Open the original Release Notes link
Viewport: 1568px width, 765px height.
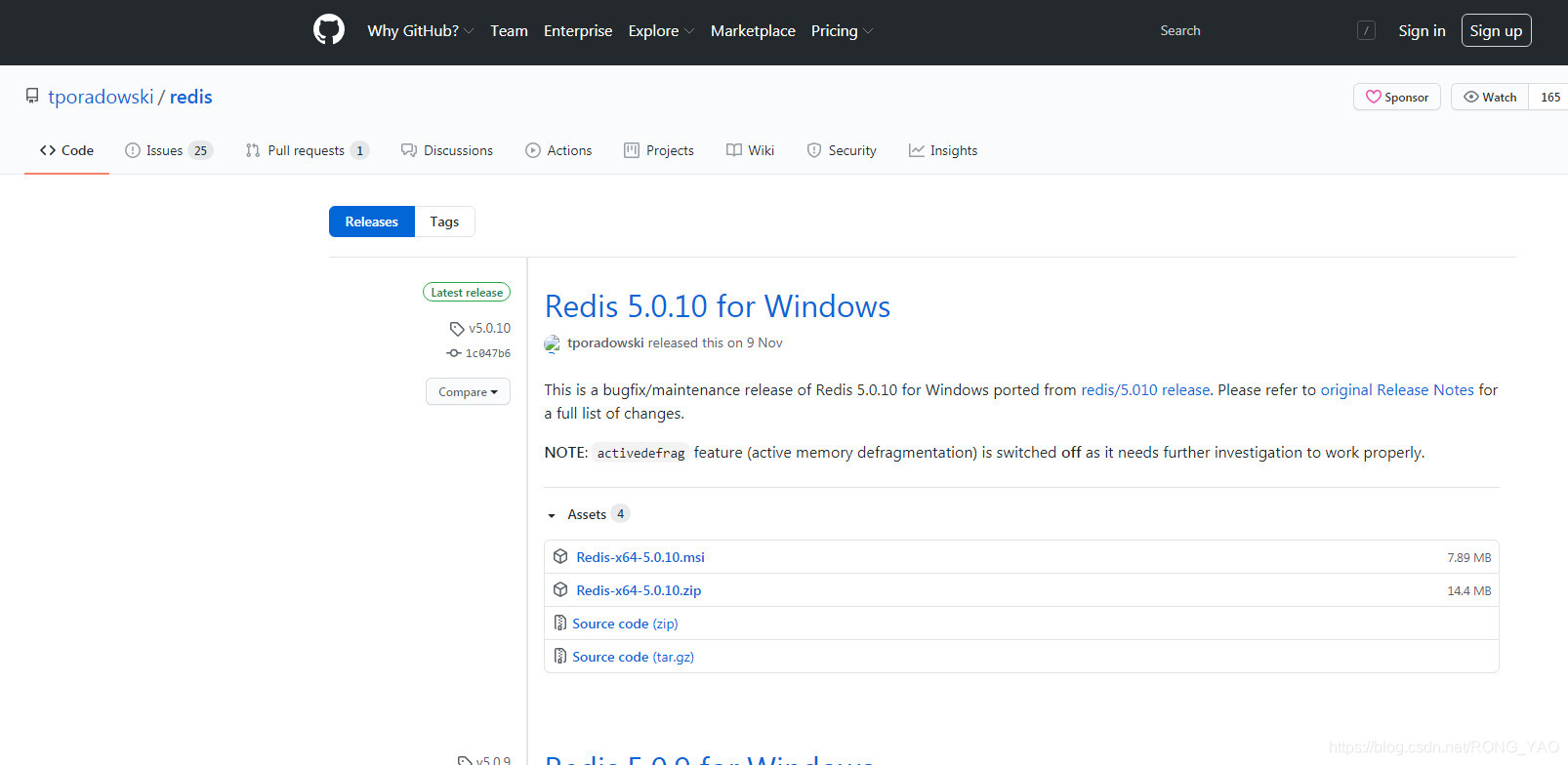click(x=1397, y=389)
